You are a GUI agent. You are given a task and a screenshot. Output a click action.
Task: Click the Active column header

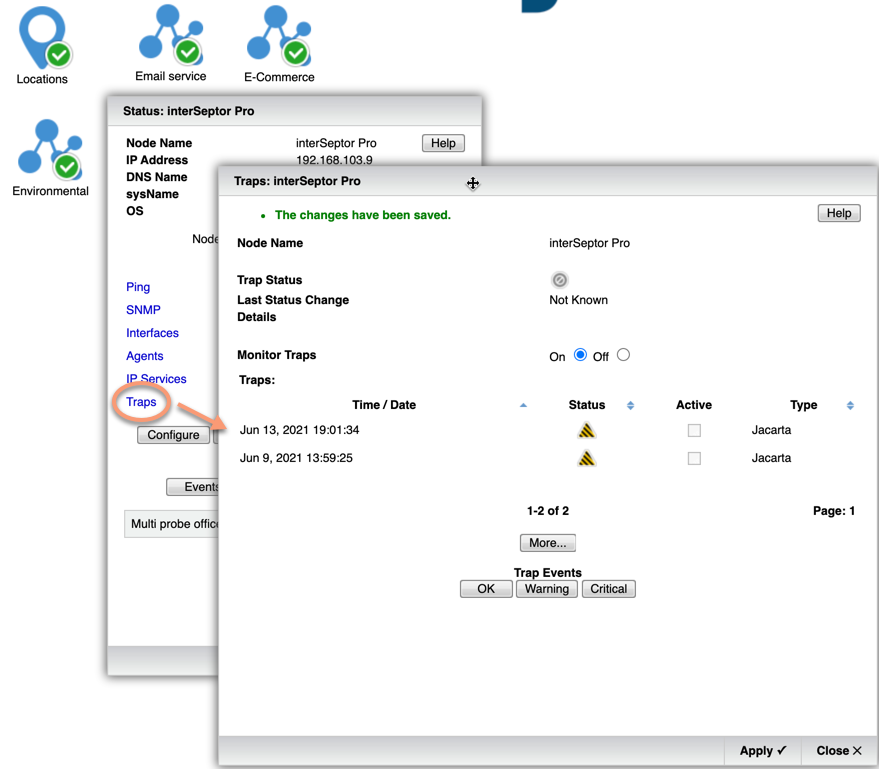(x=693, y=405)
